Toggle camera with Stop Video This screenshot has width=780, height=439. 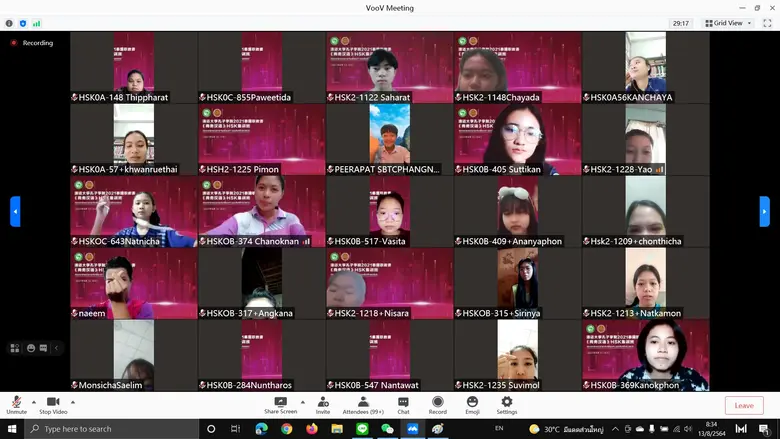53,401
